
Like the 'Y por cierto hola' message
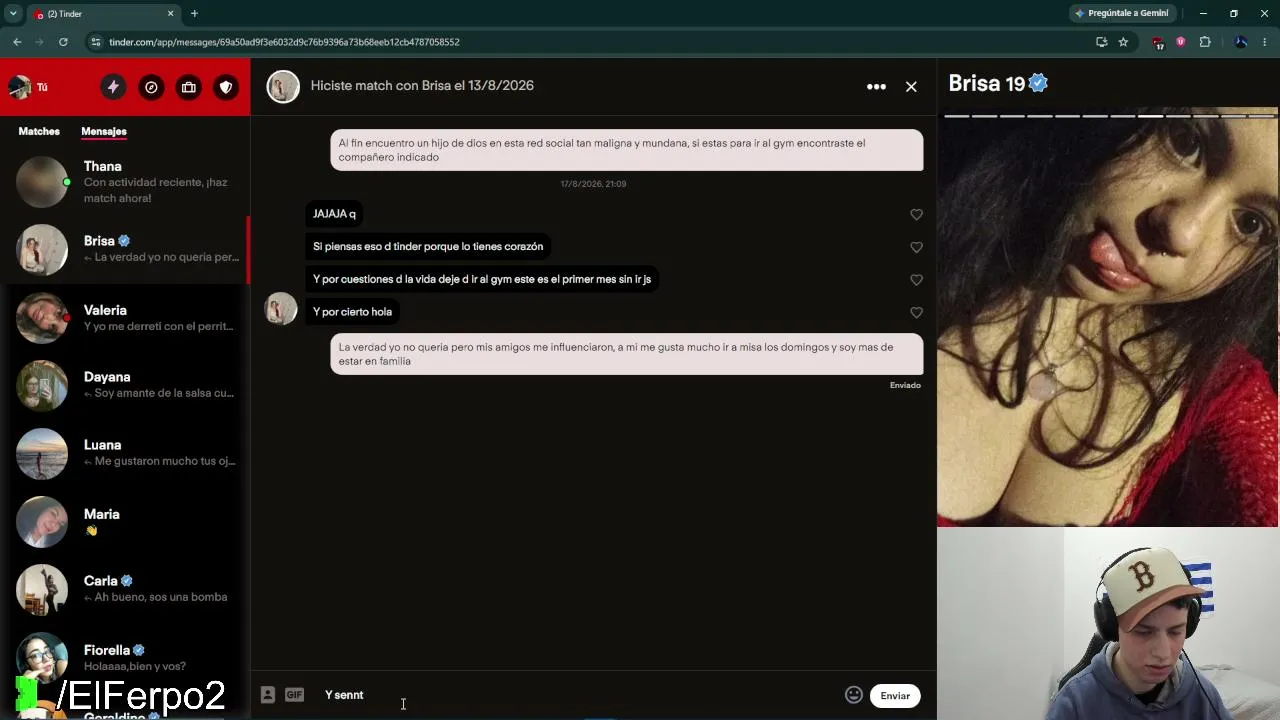point(916,312)
